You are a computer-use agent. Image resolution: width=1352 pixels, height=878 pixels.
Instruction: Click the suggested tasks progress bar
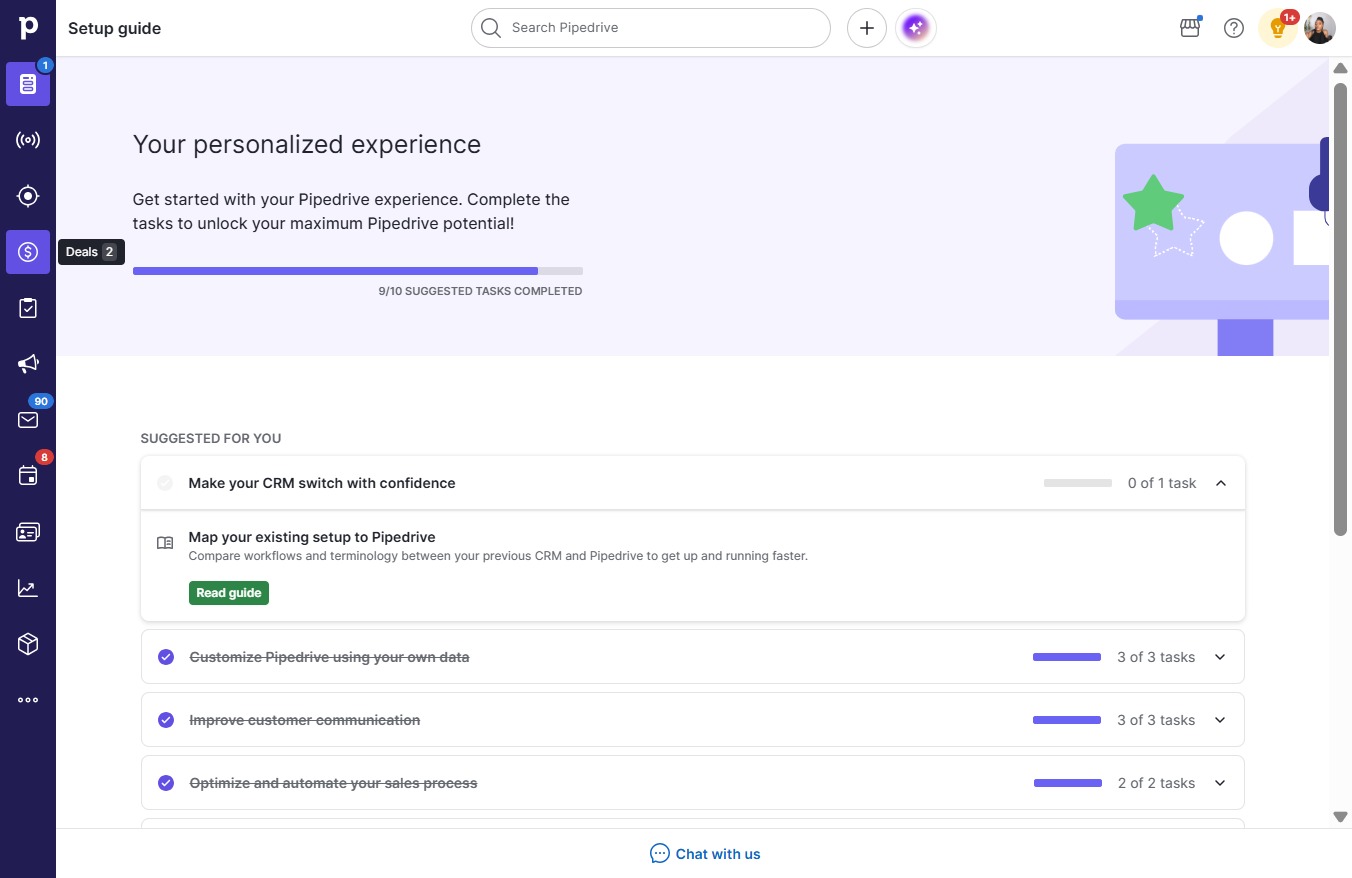coord(358,271)
